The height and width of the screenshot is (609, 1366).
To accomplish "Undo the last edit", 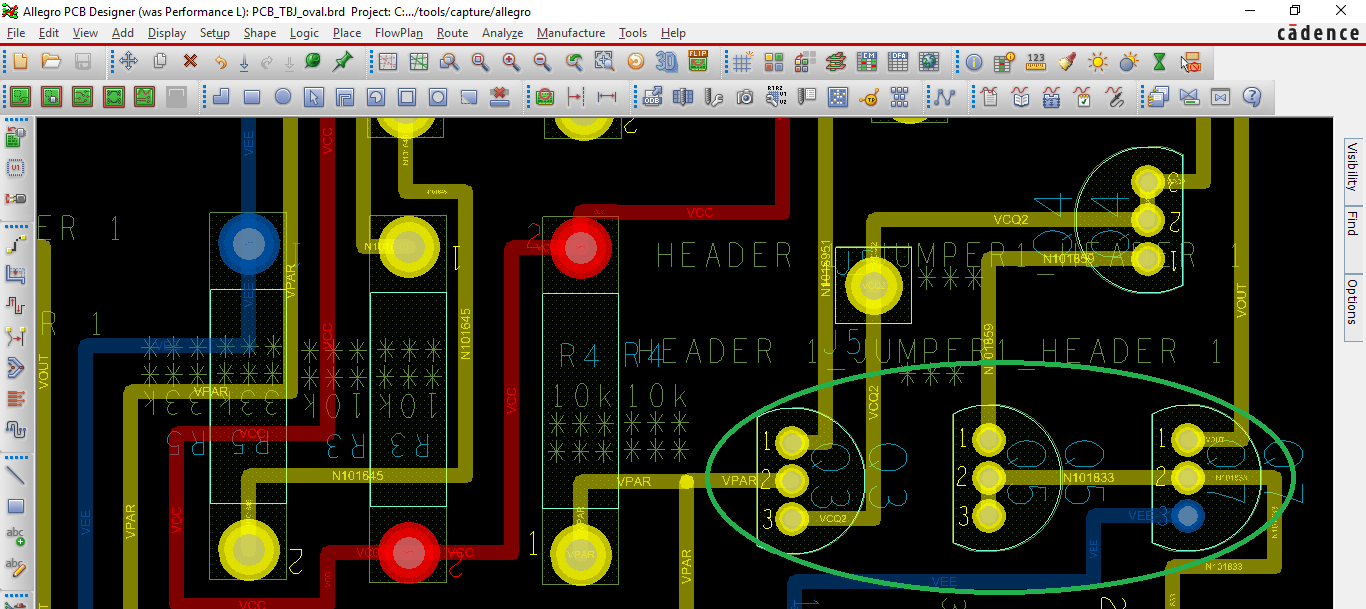I will [221, 62].
